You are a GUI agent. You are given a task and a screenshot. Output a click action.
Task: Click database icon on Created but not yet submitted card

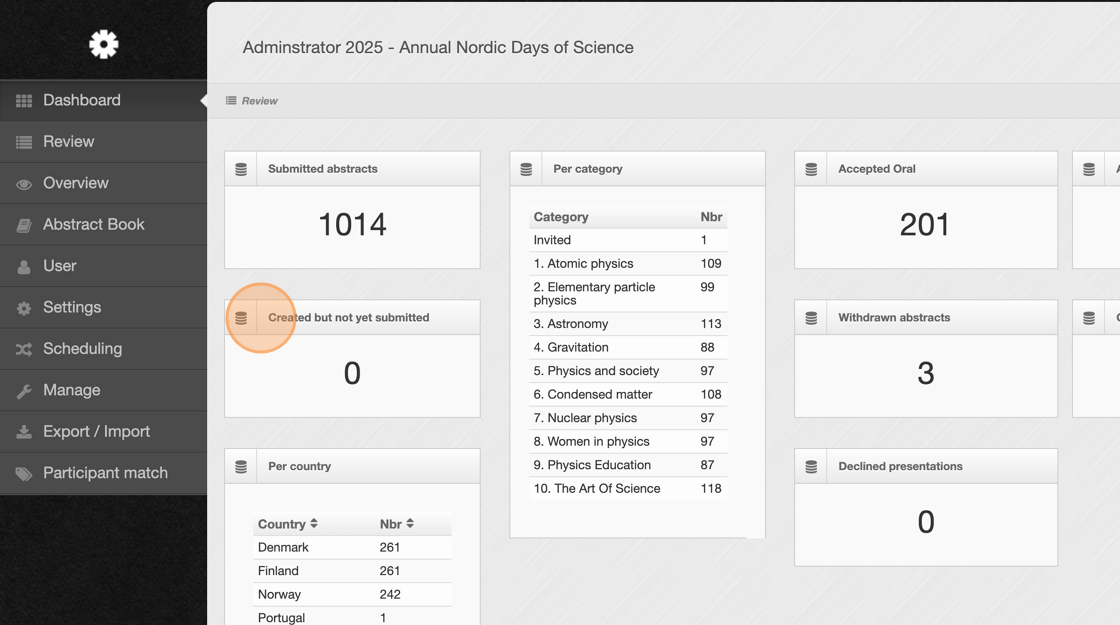click(241, 318)
